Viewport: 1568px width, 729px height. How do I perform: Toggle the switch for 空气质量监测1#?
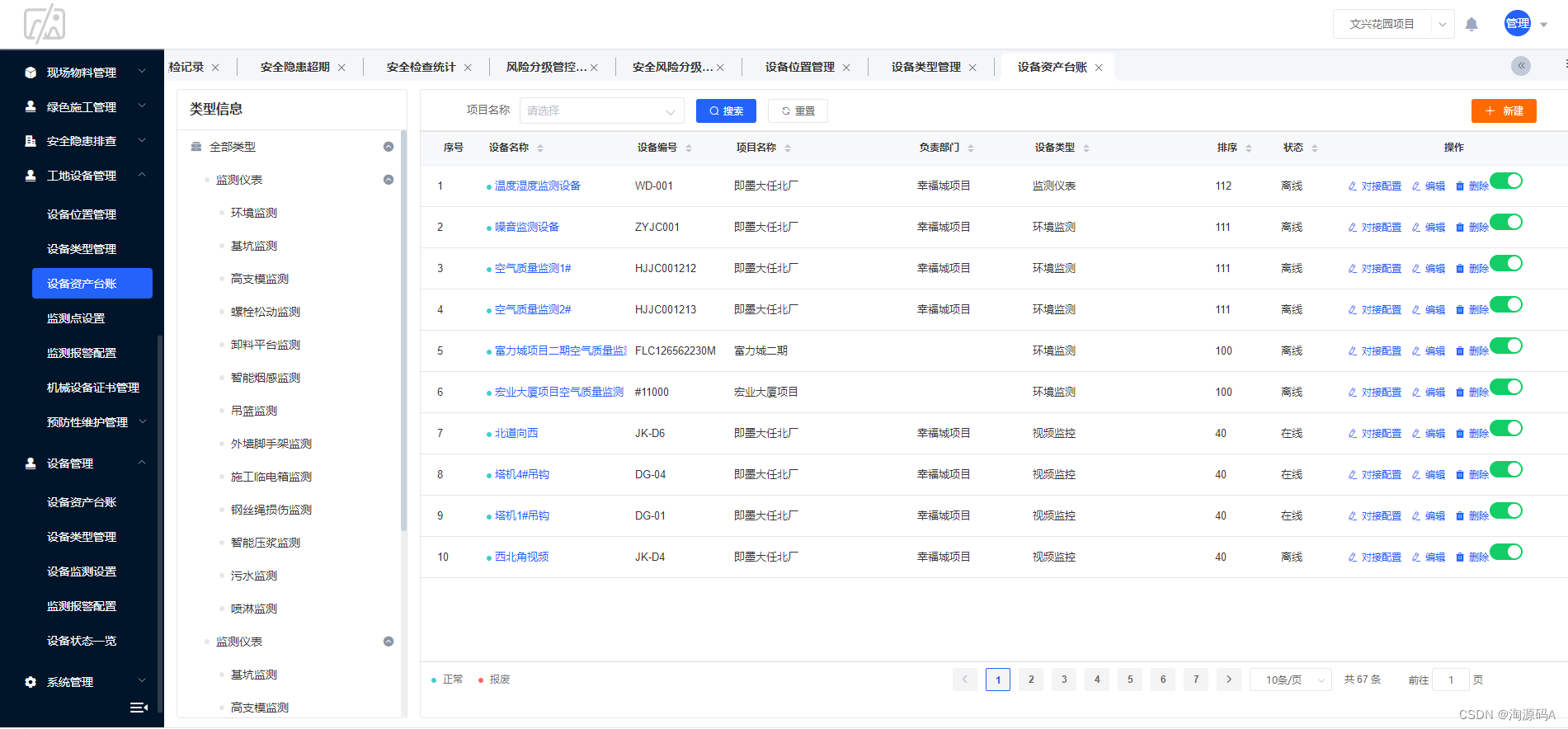1505,263
